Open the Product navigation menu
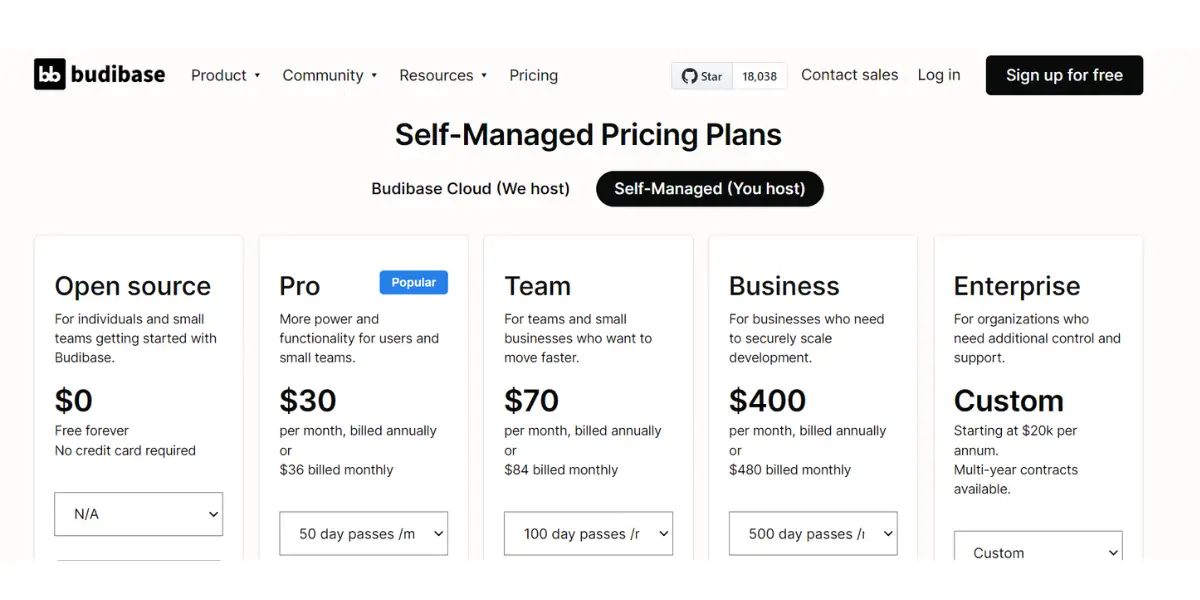Screen dimensions: 1200x600 [219, 75]
